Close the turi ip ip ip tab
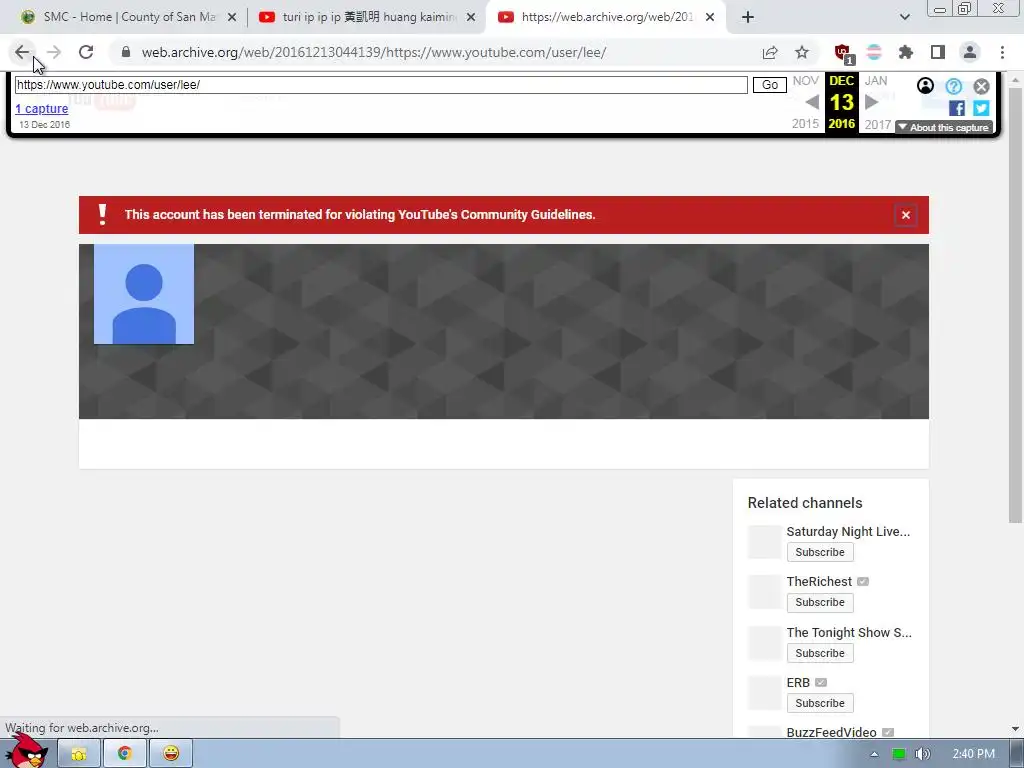Image resolution: width=1024 pixels, height=768 pixels. [x=471, y=18]
